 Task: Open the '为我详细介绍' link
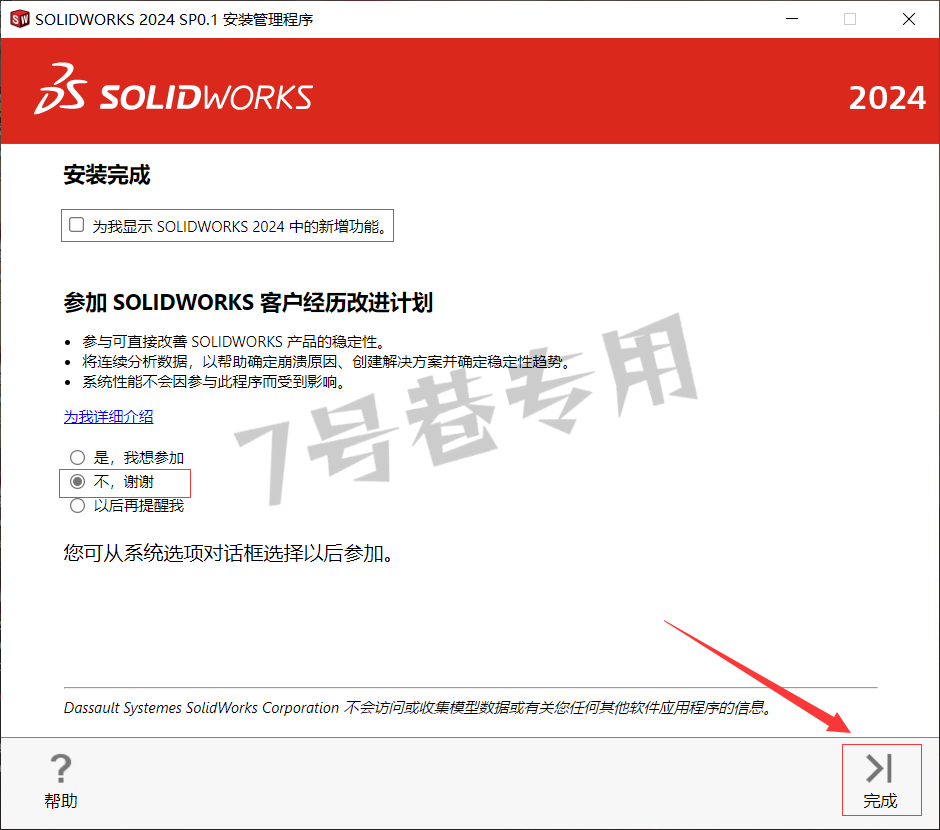[x=109, y=416]
